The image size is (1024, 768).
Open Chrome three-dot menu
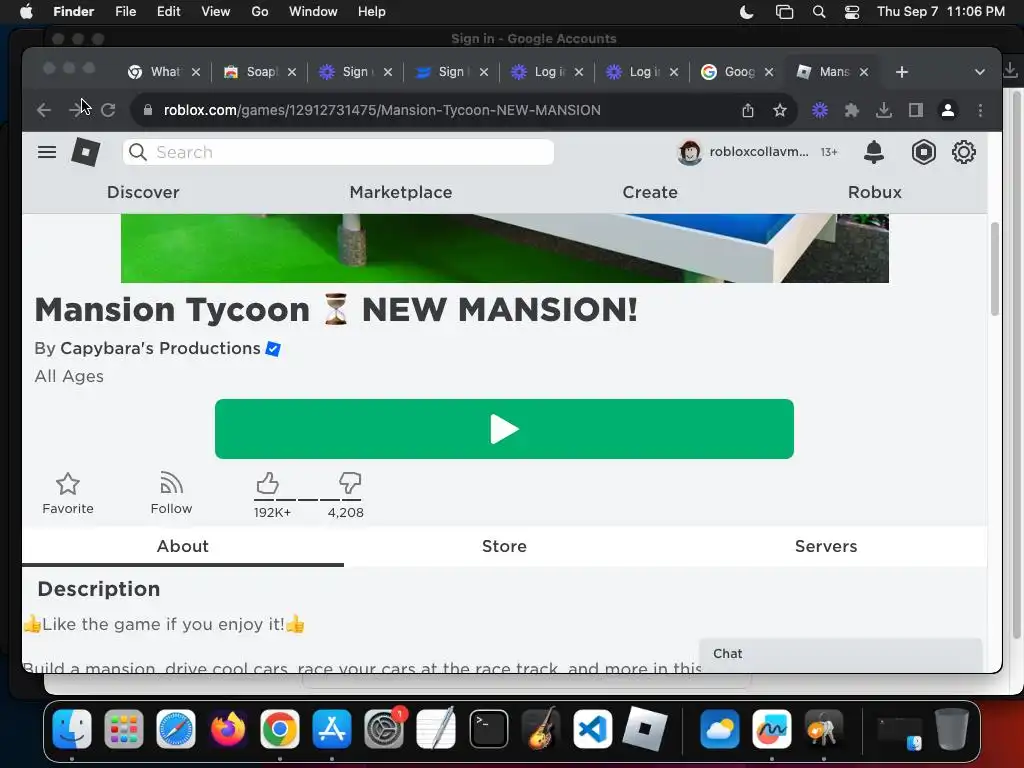point(980,110)
